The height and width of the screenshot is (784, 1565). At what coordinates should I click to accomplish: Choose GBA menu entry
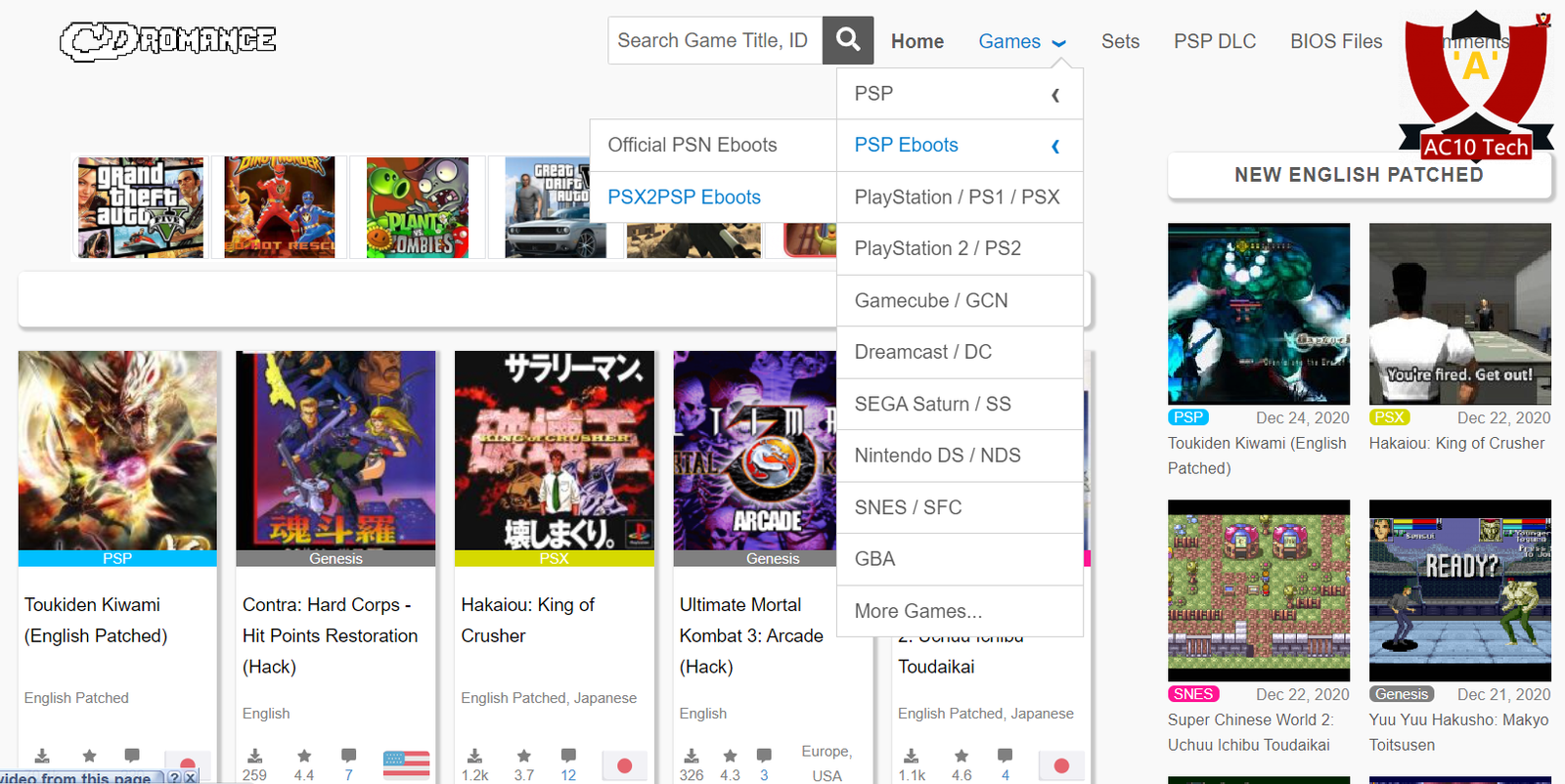coord(960,559)
